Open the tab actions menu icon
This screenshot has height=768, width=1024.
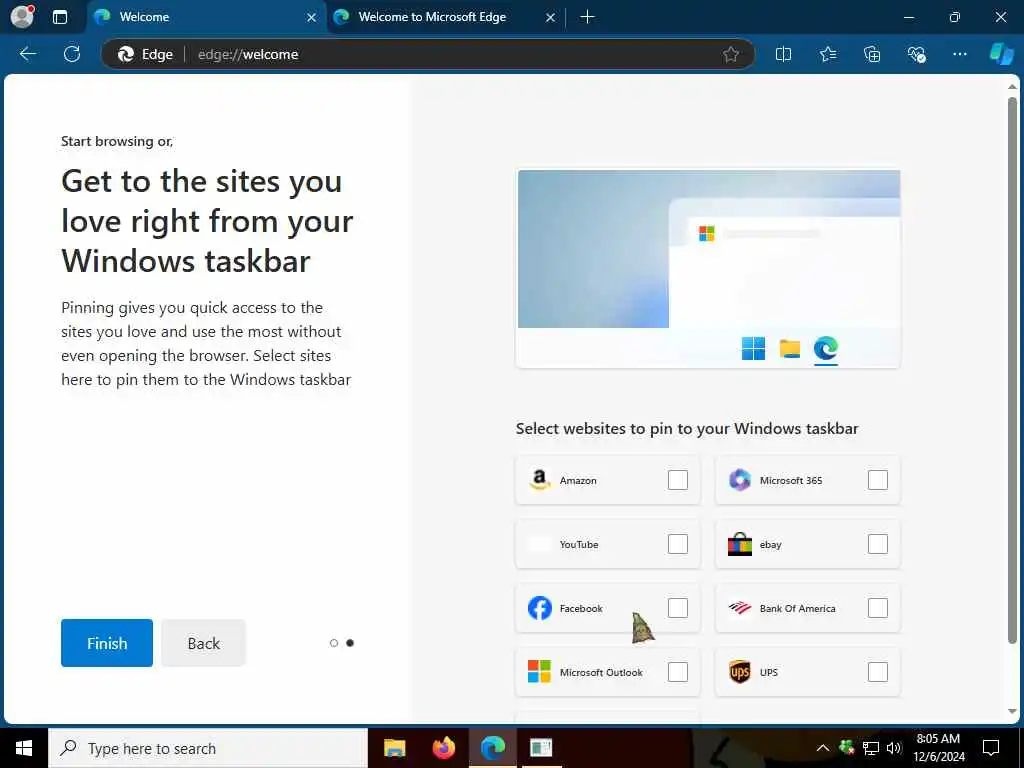(x=60, y=17)
